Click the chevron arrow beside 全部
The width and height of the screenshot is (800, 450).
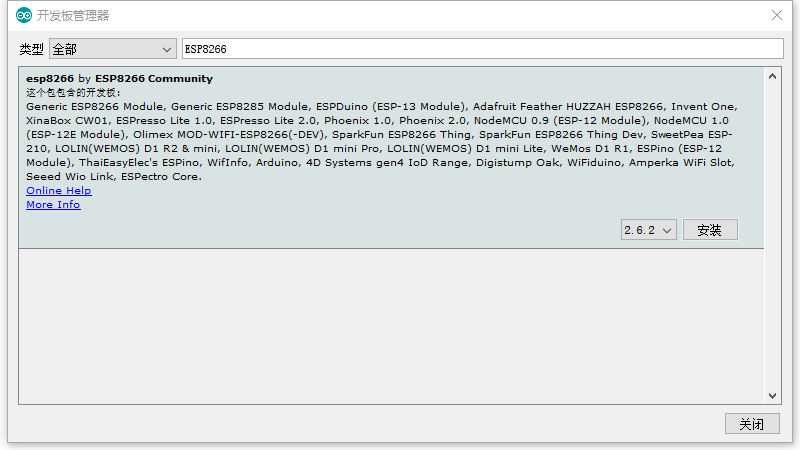click(166, 49)
